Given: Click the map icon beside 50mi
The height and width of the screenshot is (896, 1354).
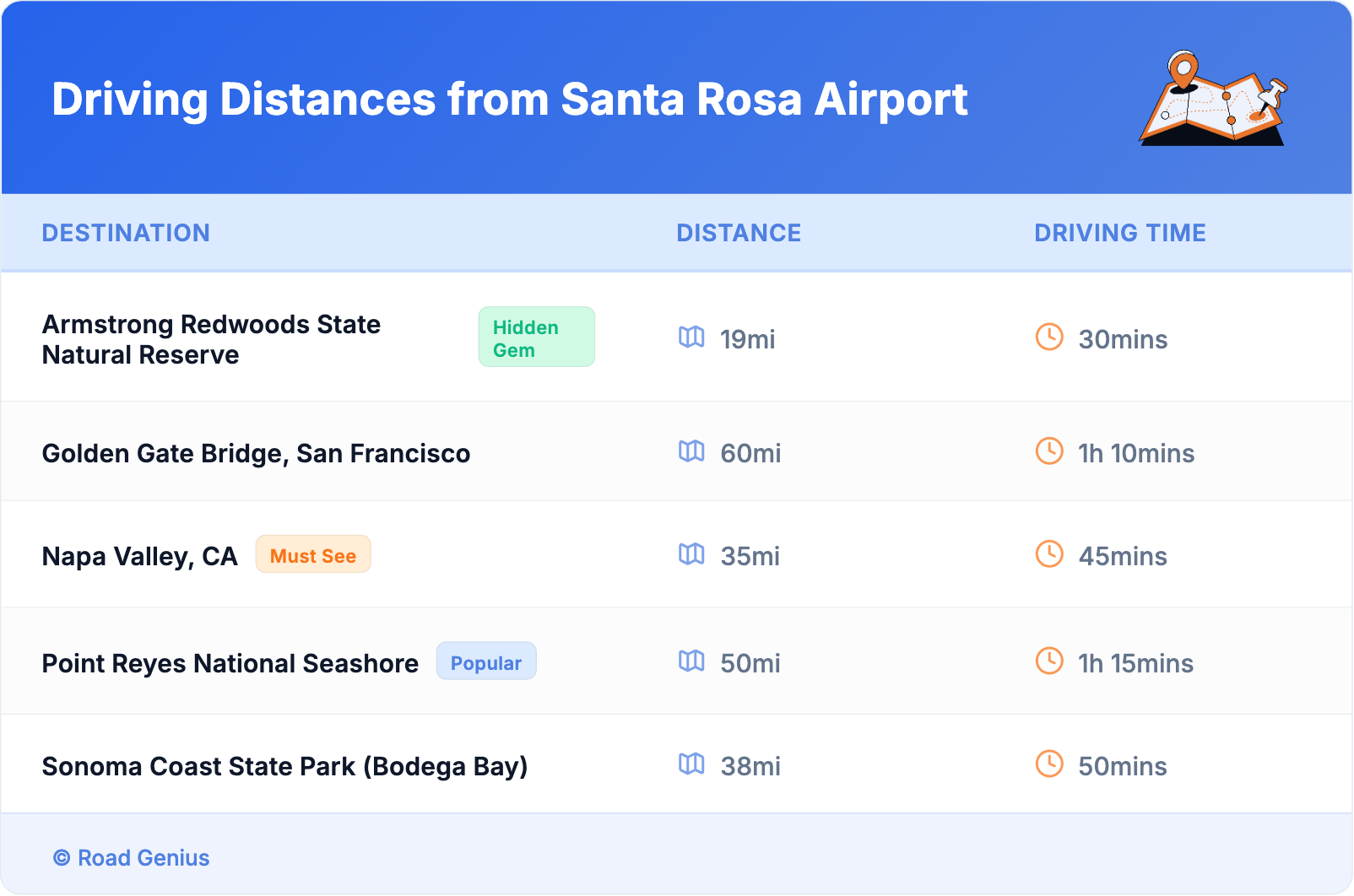Looking at the screenshot, I should coord(691,661).
